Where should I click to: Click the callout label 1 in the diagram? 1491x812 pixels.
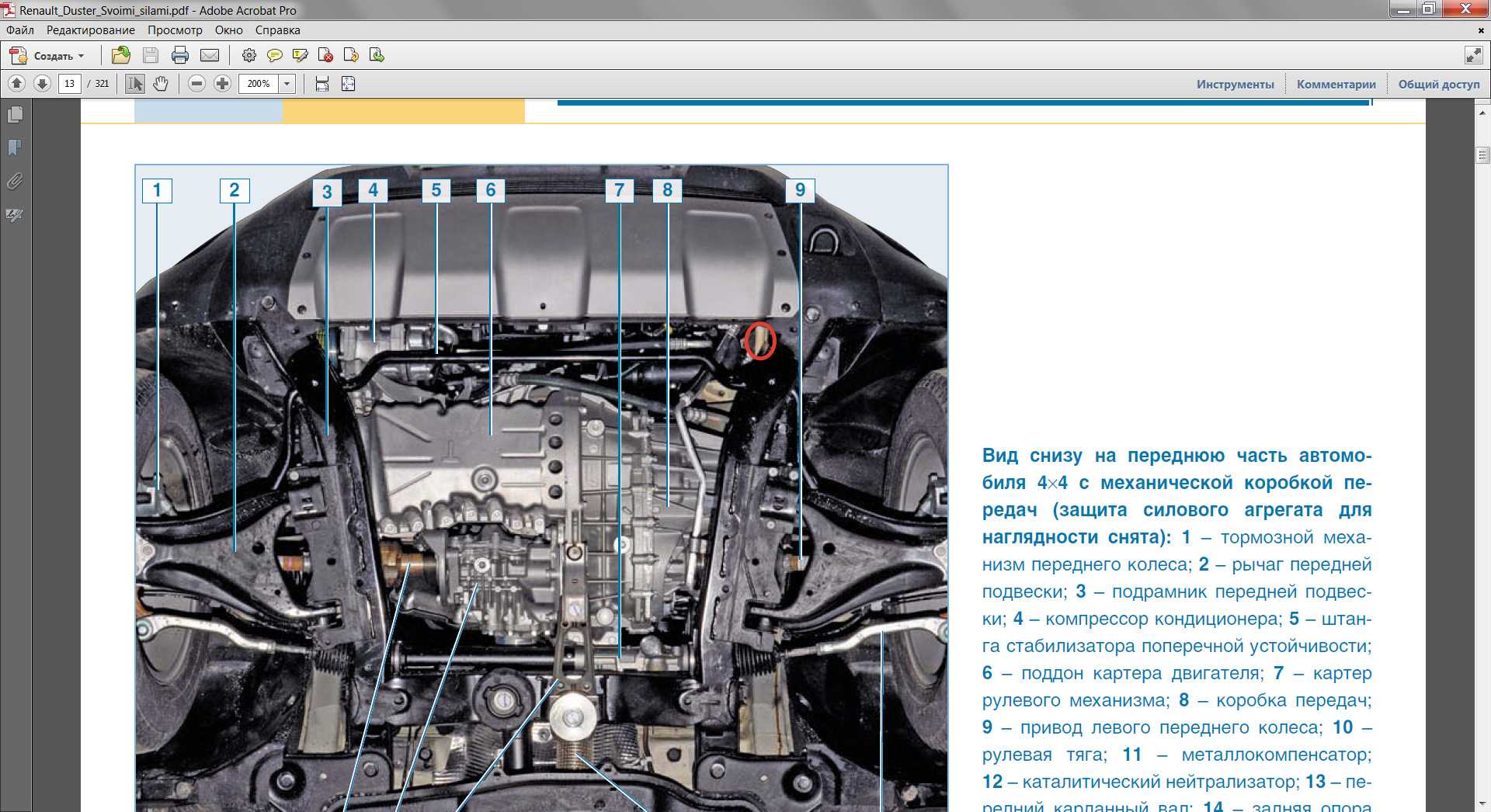point(157,190)
